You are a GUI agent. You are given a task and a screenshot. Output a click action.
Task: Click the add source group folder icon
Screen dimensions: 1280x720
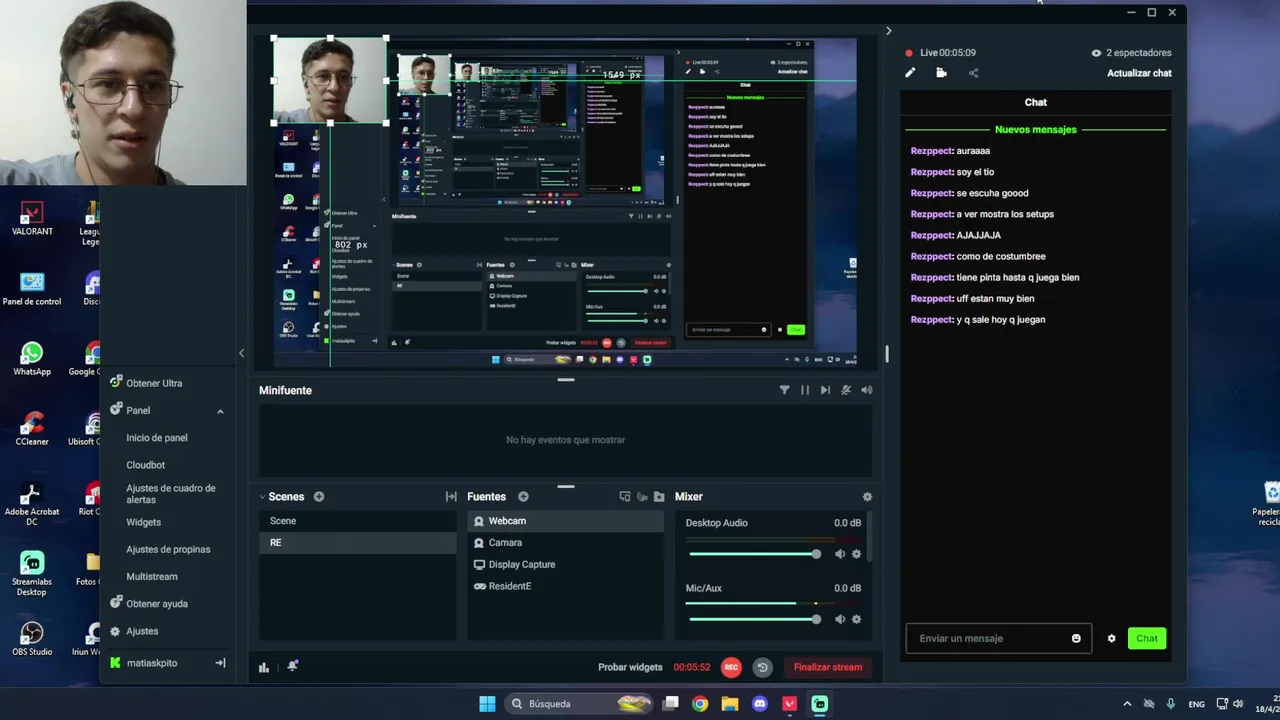pyautogui.click(x=659, y=497)
